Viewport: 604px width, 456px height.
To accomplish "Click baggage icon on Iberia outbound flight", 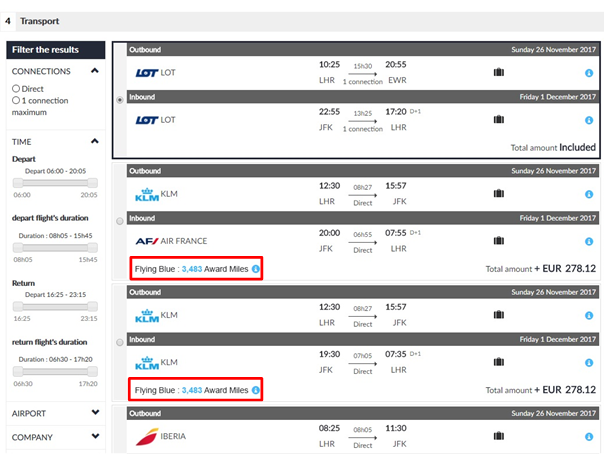I will (x=498, y=435).
